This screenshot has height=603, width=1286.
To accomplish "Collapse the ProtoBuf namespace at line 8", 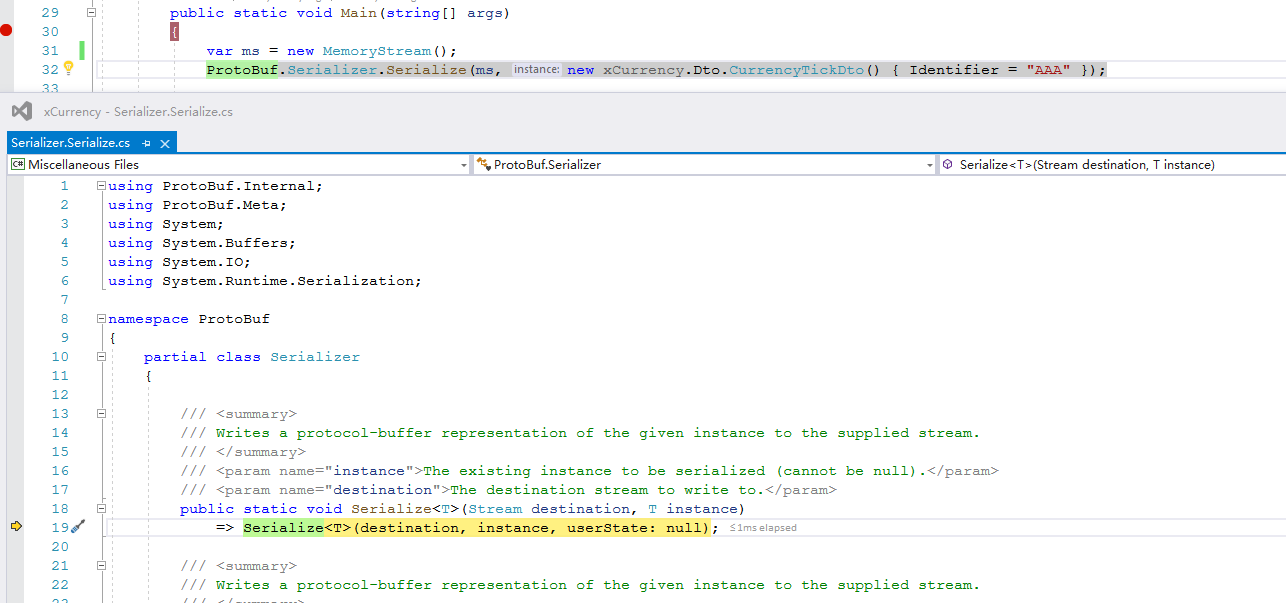I will 101,319.
